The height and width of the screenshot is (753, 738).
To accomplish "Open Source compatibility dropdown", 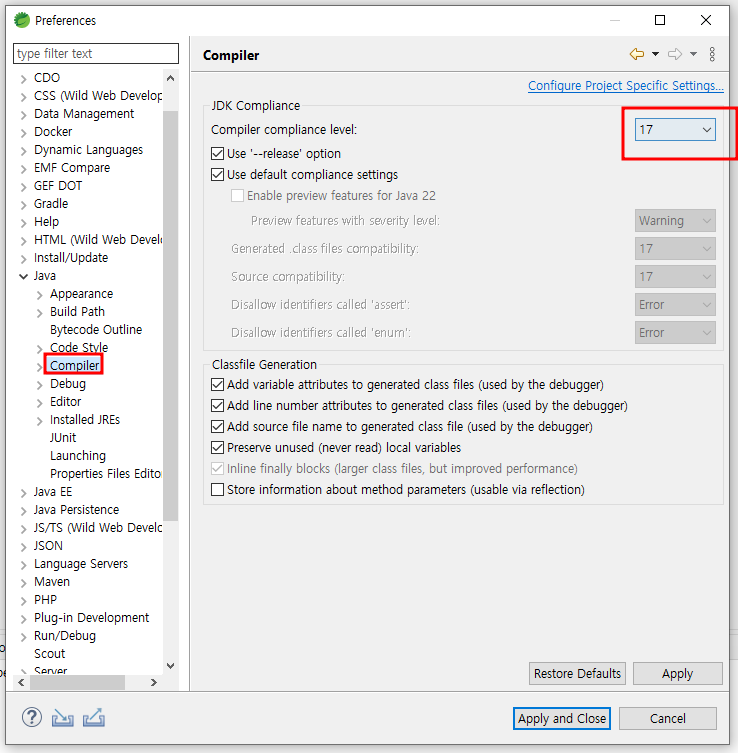I will 675,277.
